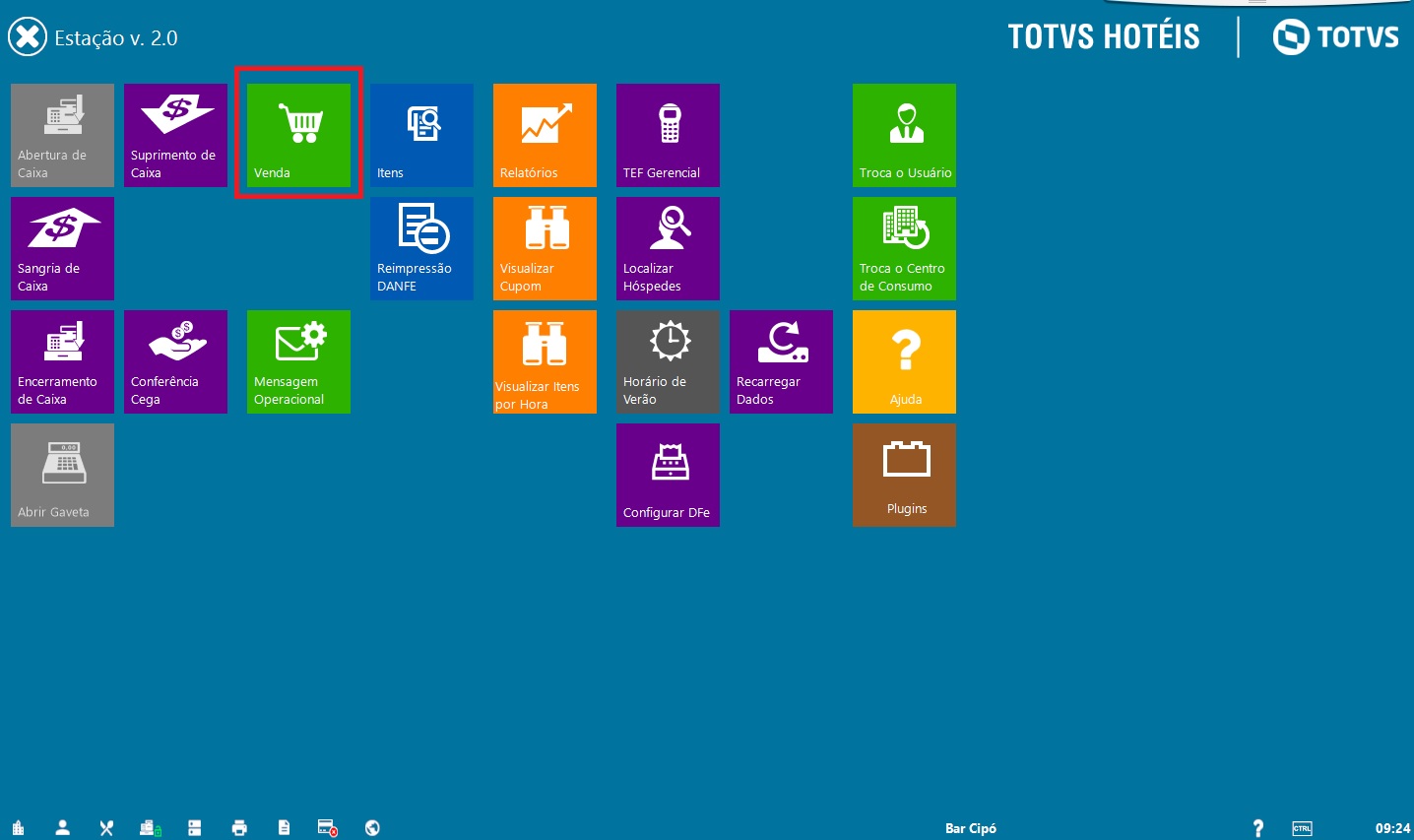This screenshot has width=1414, height=840.
Task: Open the Suprimento de Caixa tile
Action: 175,135
